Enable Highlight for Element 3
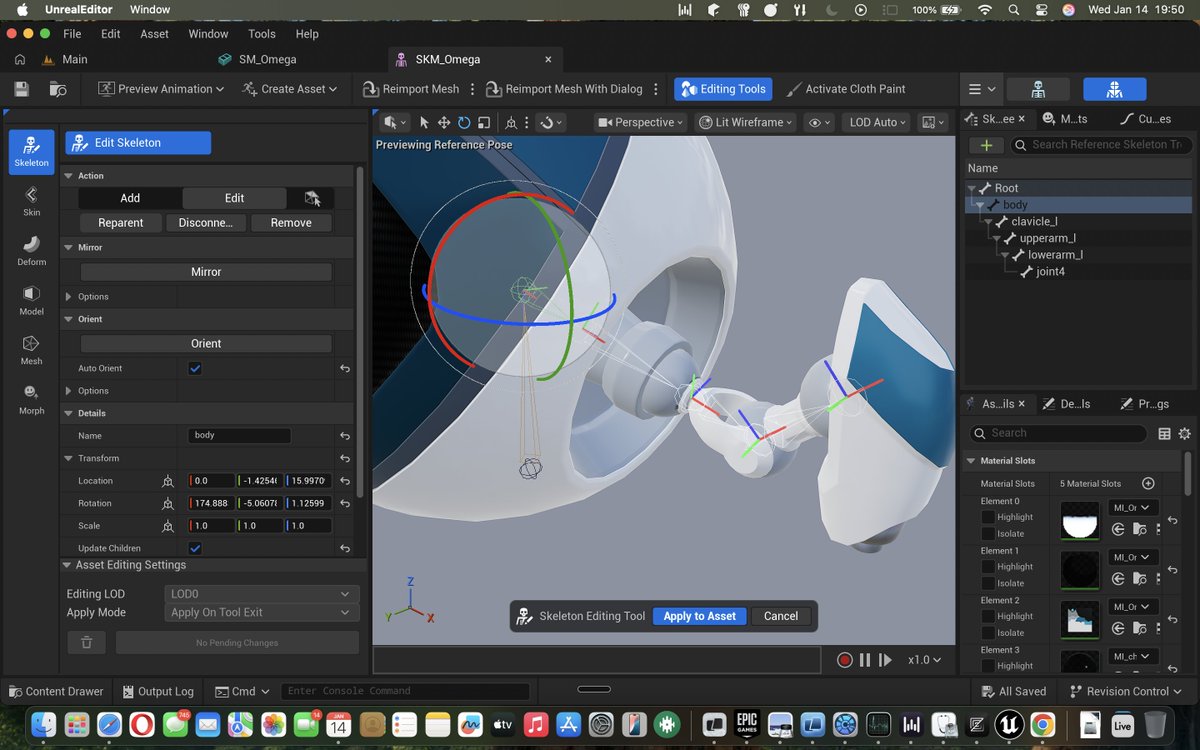 [988, 666]
